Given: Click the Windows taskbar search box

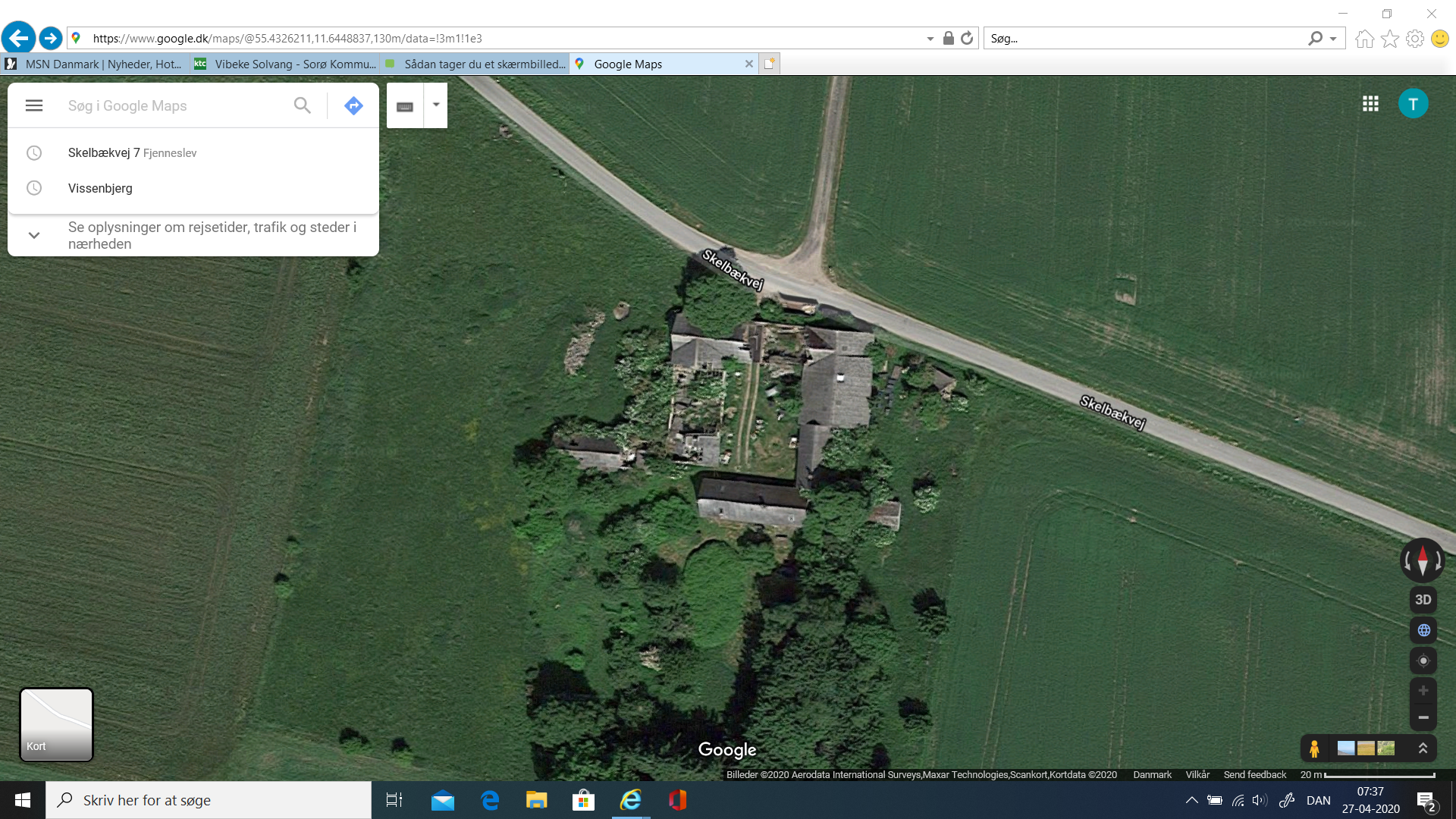Looking at the screenshot, I should pyautogui.click(x=209, y=800).
